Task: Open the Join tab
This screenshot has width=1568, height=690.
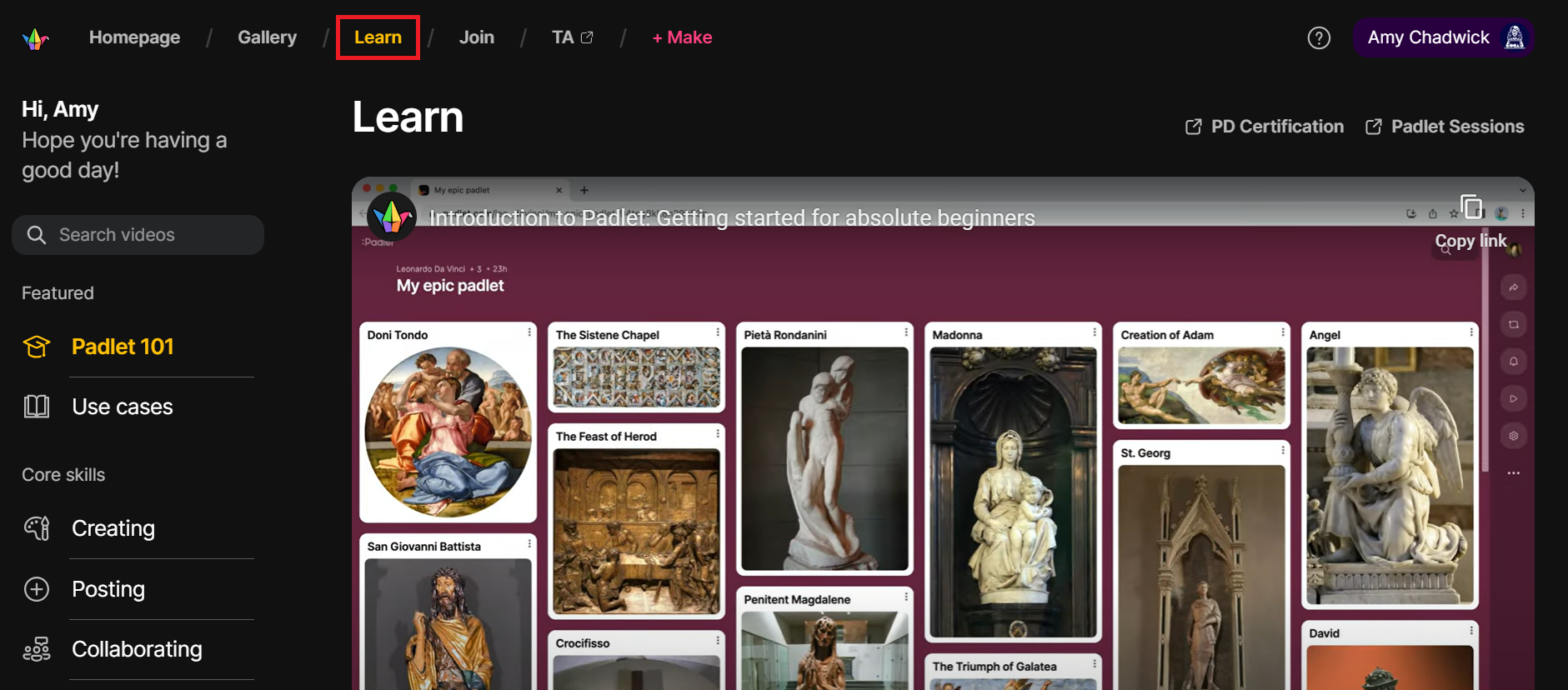Action: (477, 37)
